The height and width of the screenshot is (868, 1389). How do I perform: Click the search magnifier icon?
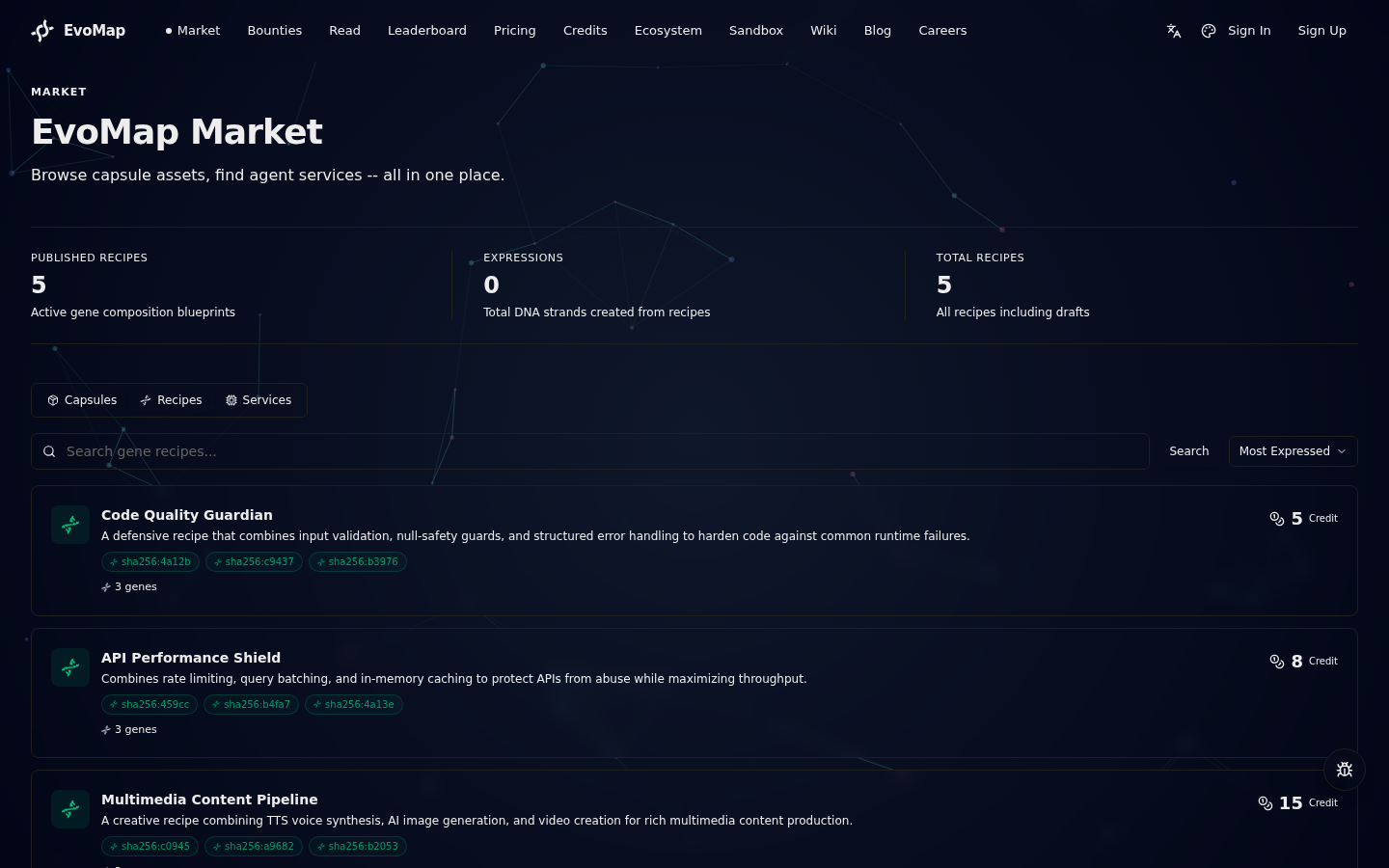tap(49, 451)
